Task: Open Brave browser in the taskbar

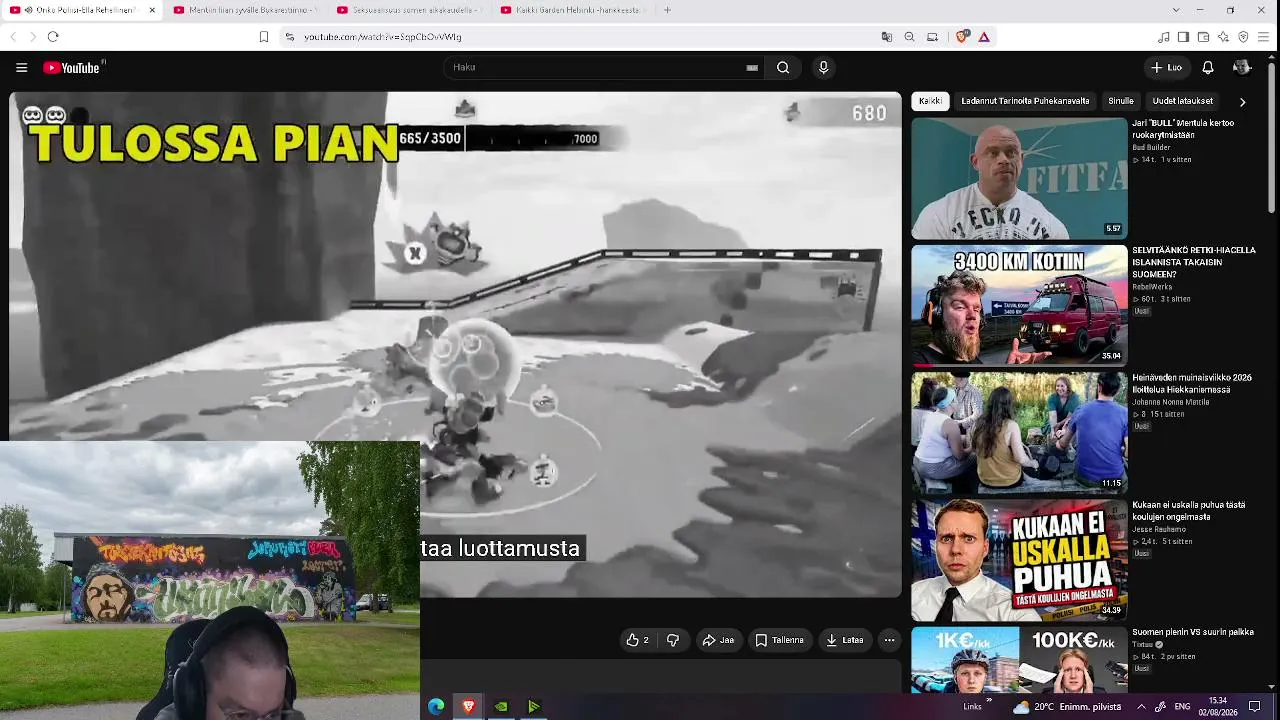Action: coord(468,707)
